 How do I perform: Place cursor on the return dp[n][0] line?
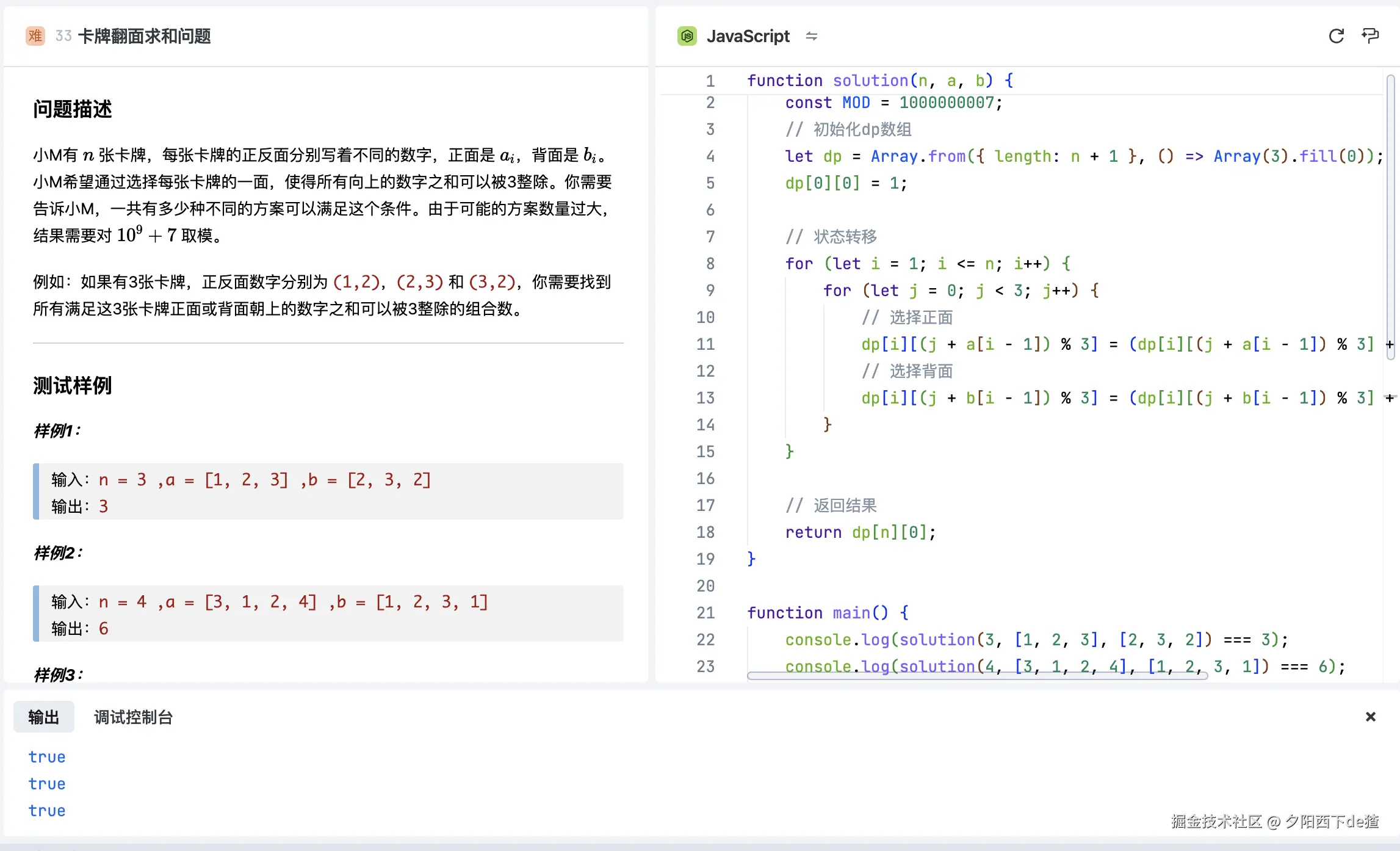[x=861, y=532]
